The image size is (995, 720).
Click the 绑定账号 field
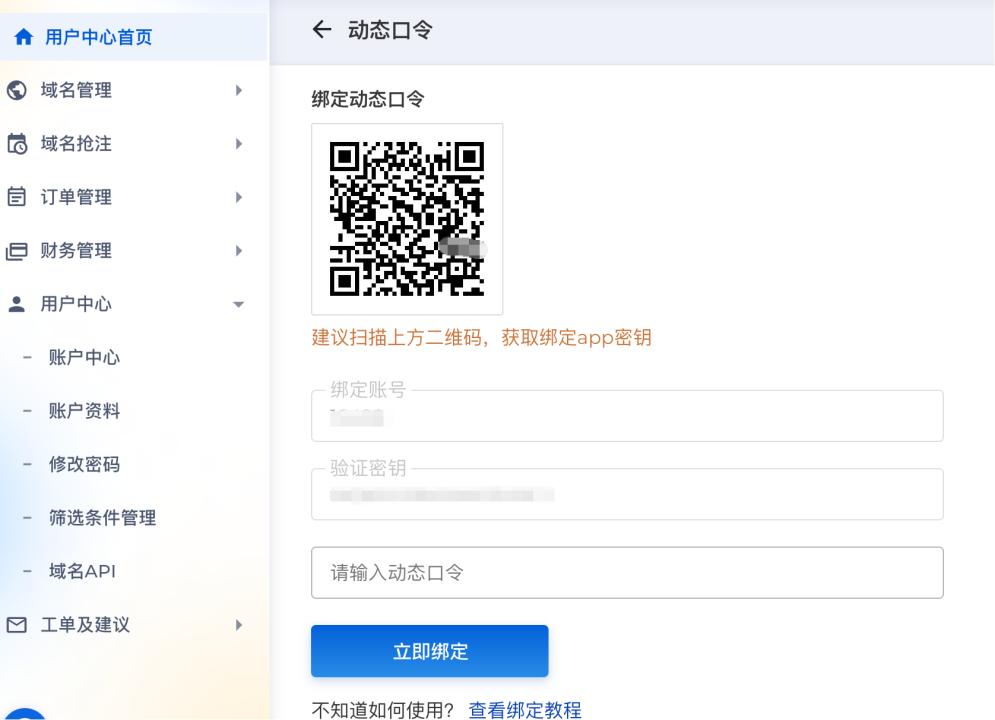(x=627, y=416)
